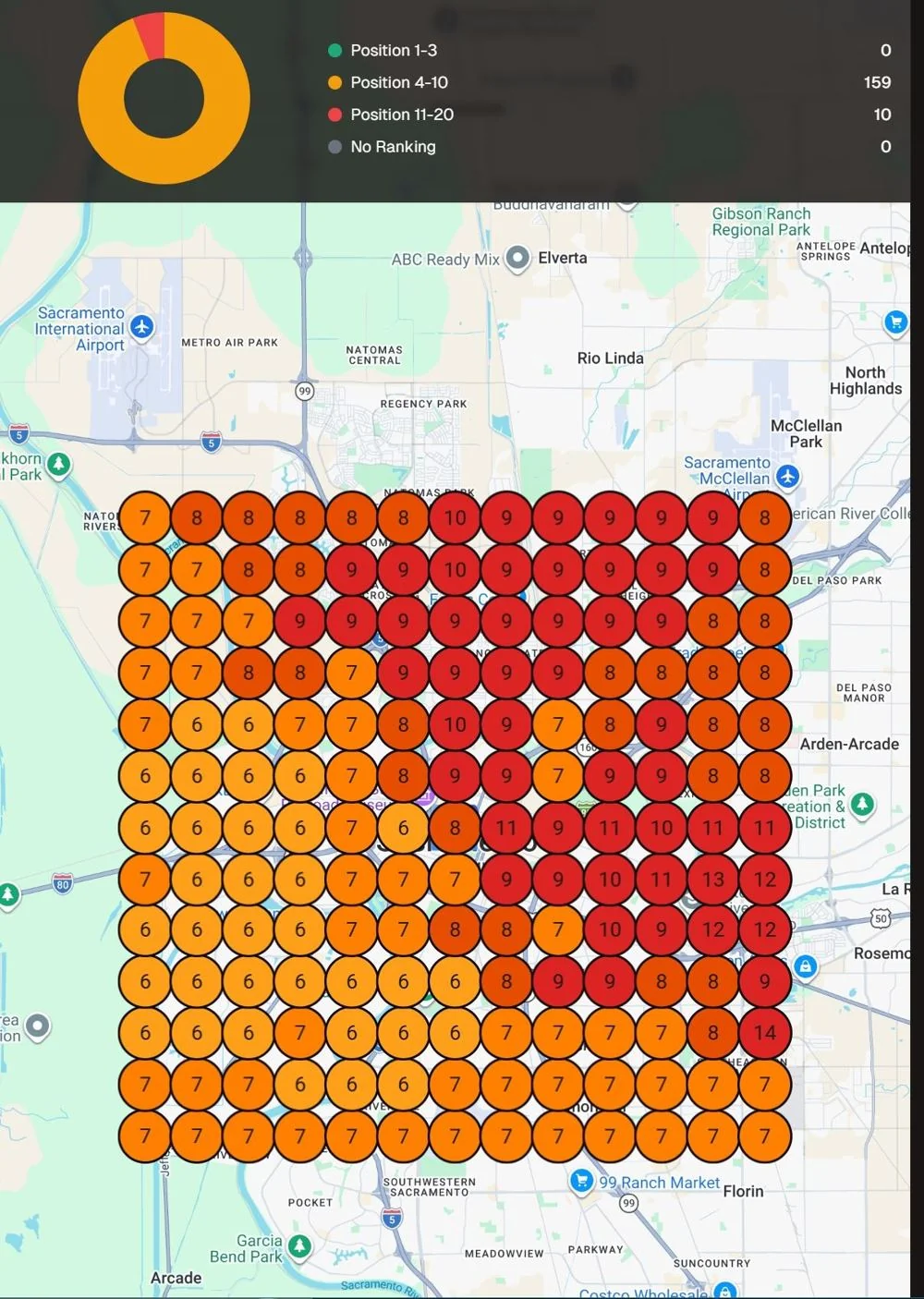Click the Highway 50 shield near La Riviera
The width and height of the screenshot is (924, 1299).
click(881, 918)
